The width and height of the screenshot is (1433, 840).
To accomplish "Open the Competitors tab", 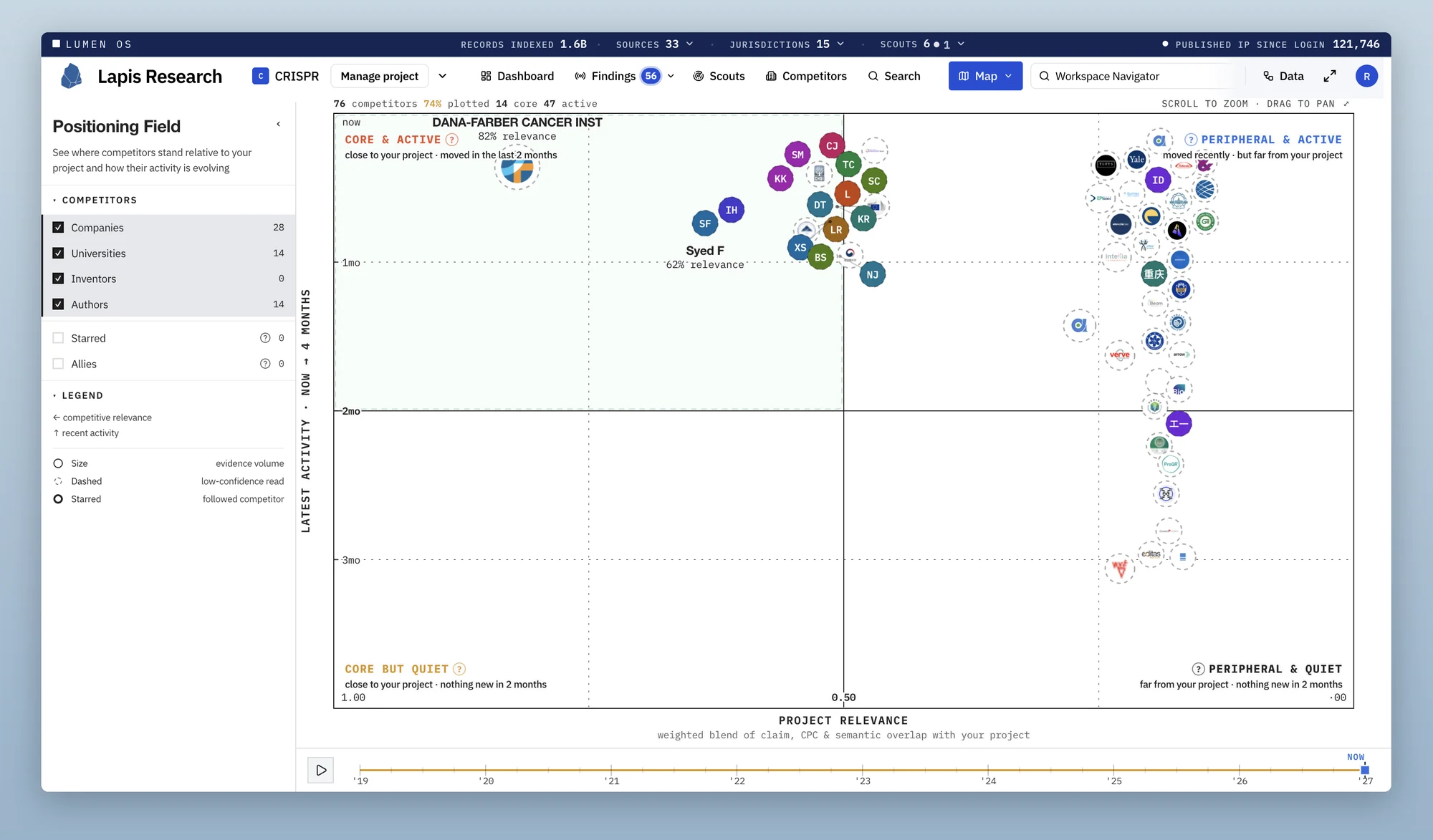I will click(806, 76).
